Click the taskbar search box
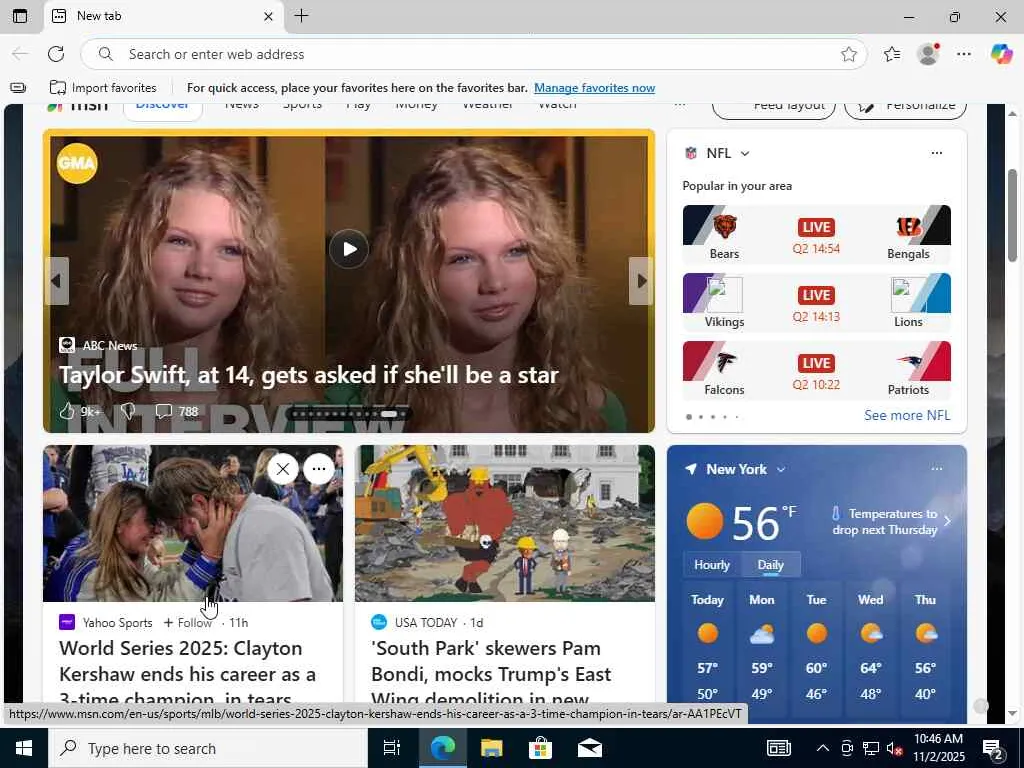 (208, 748)
